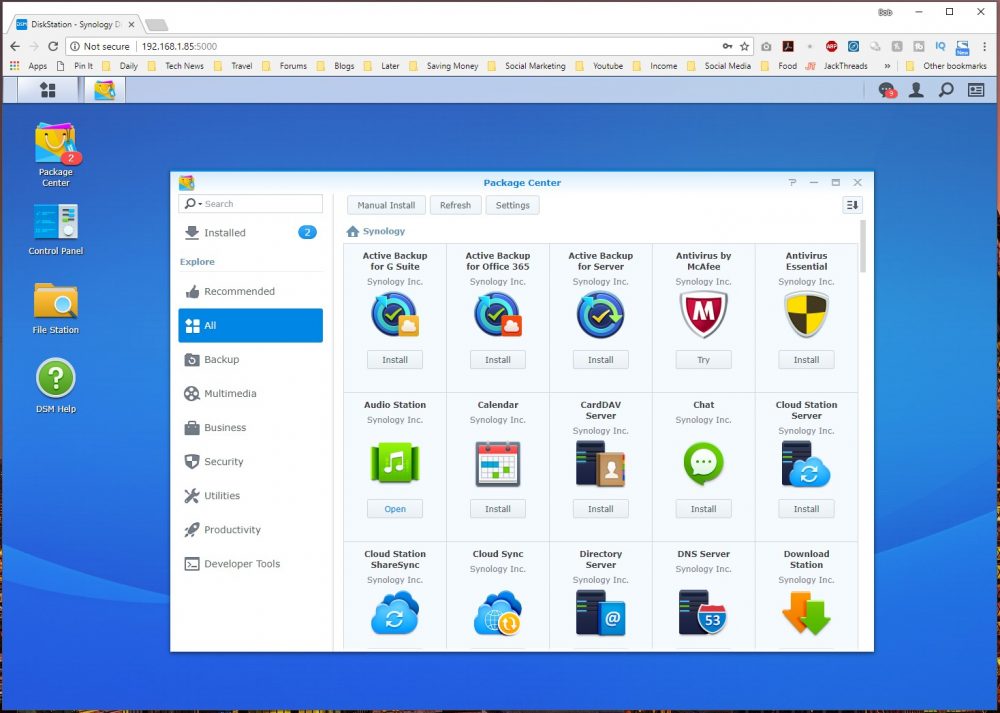This screenshot has width=1000, height=713.
Task: Click the package list vertical scrollbar
Action: pos(863,246)
